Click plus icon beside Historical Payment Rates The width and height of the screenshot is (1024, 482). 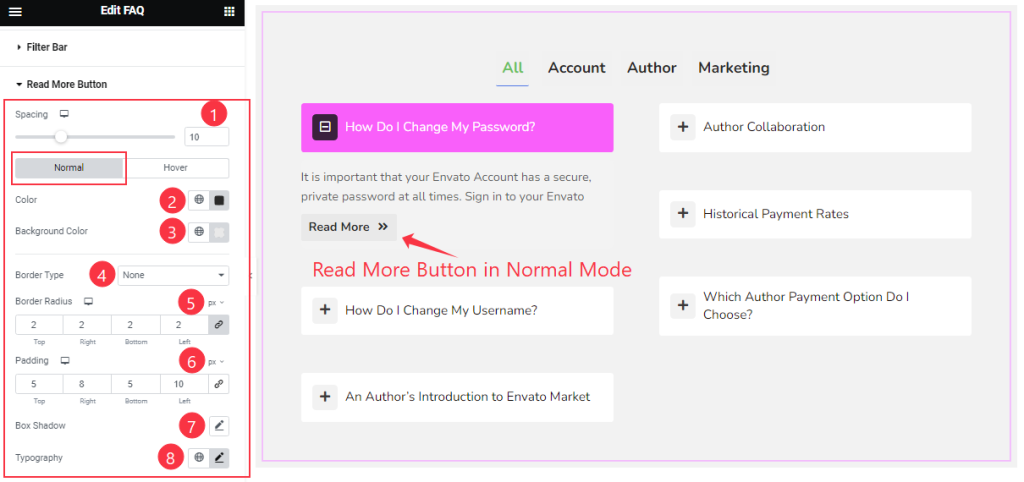pyautogui.click(x=682, y=214)
